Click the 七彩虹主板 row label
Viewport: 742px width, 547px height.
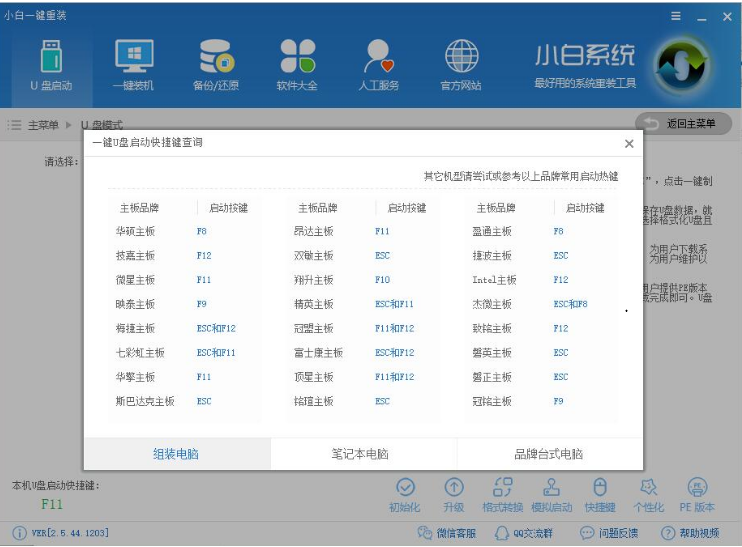click(x=140, y=353)
